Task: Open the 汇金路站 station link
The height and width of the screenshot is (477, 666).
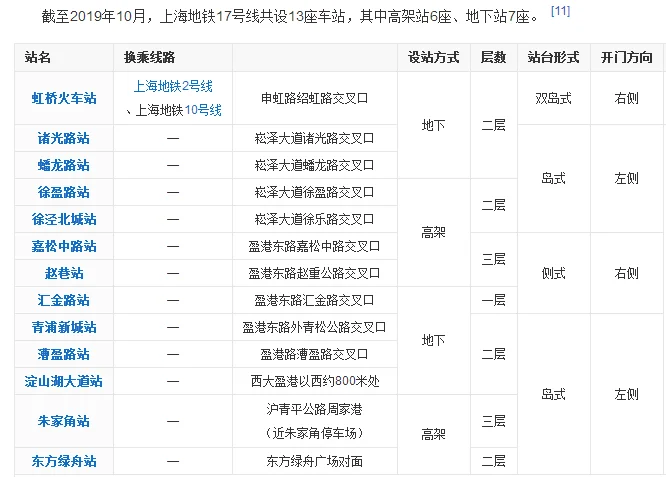Action: pos(64,300)
